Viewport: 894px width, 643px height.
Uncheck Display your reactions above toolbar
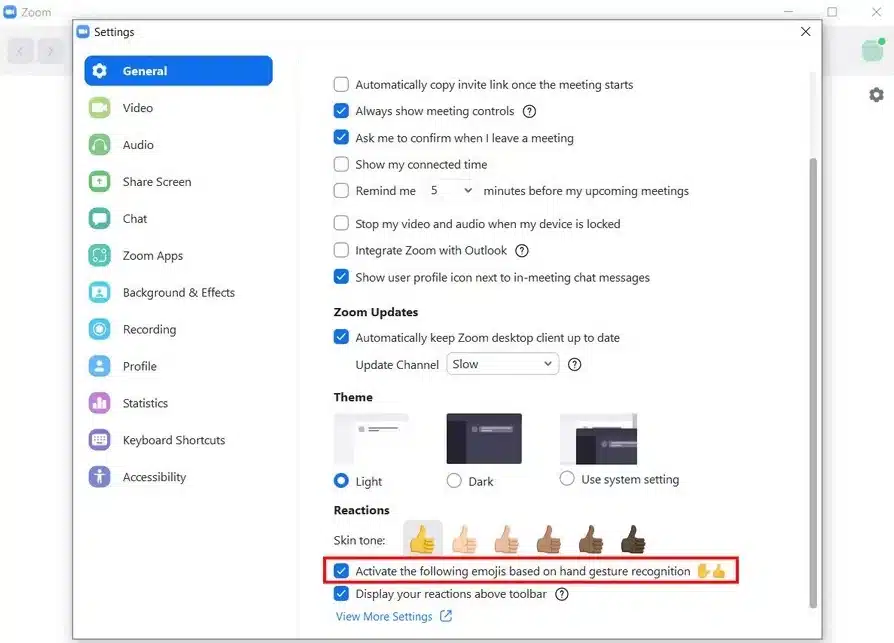(x=341, y=594)
